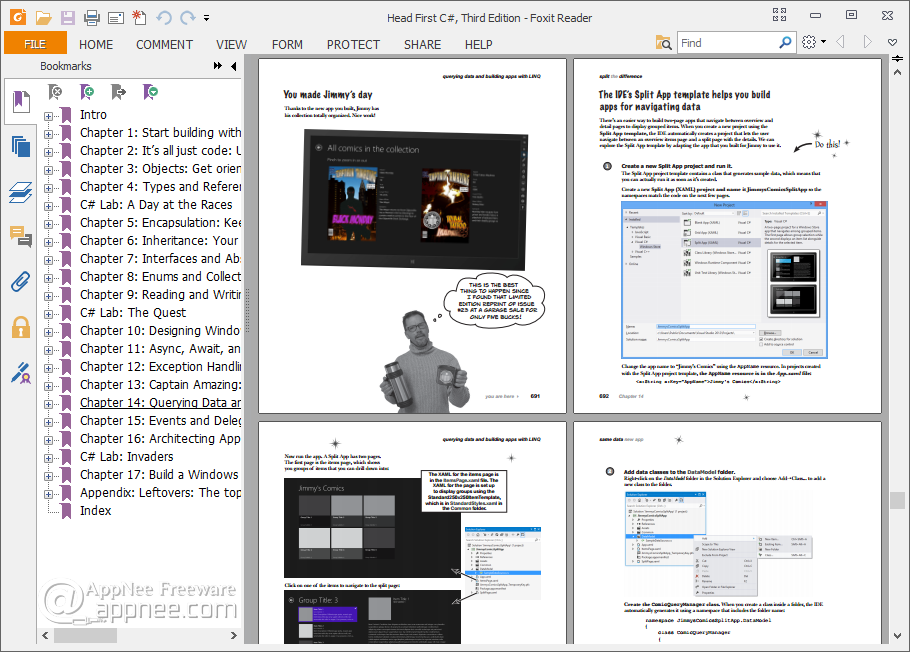Switch to the HOME ribbon tab
The height and width of the screenshot is (652, 910).
click(x=96, y=44)
